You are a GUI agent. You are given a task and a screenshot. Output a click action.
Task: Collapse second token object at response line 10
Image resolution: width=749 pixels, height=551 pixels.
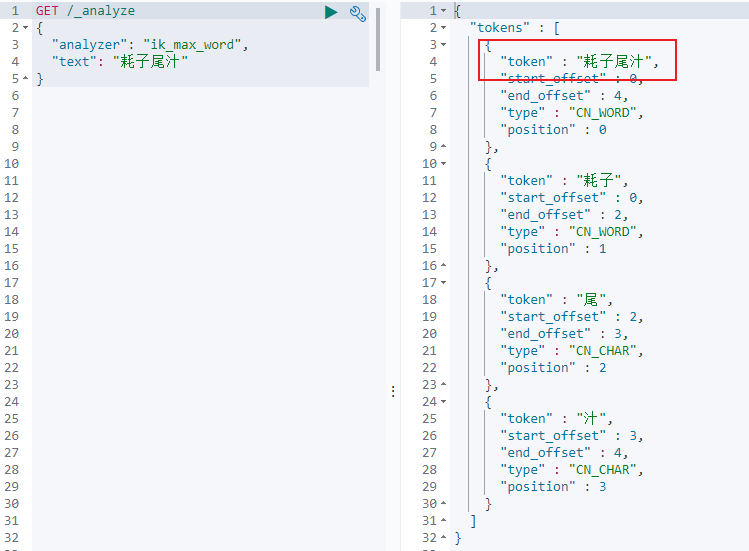(443, 163)
